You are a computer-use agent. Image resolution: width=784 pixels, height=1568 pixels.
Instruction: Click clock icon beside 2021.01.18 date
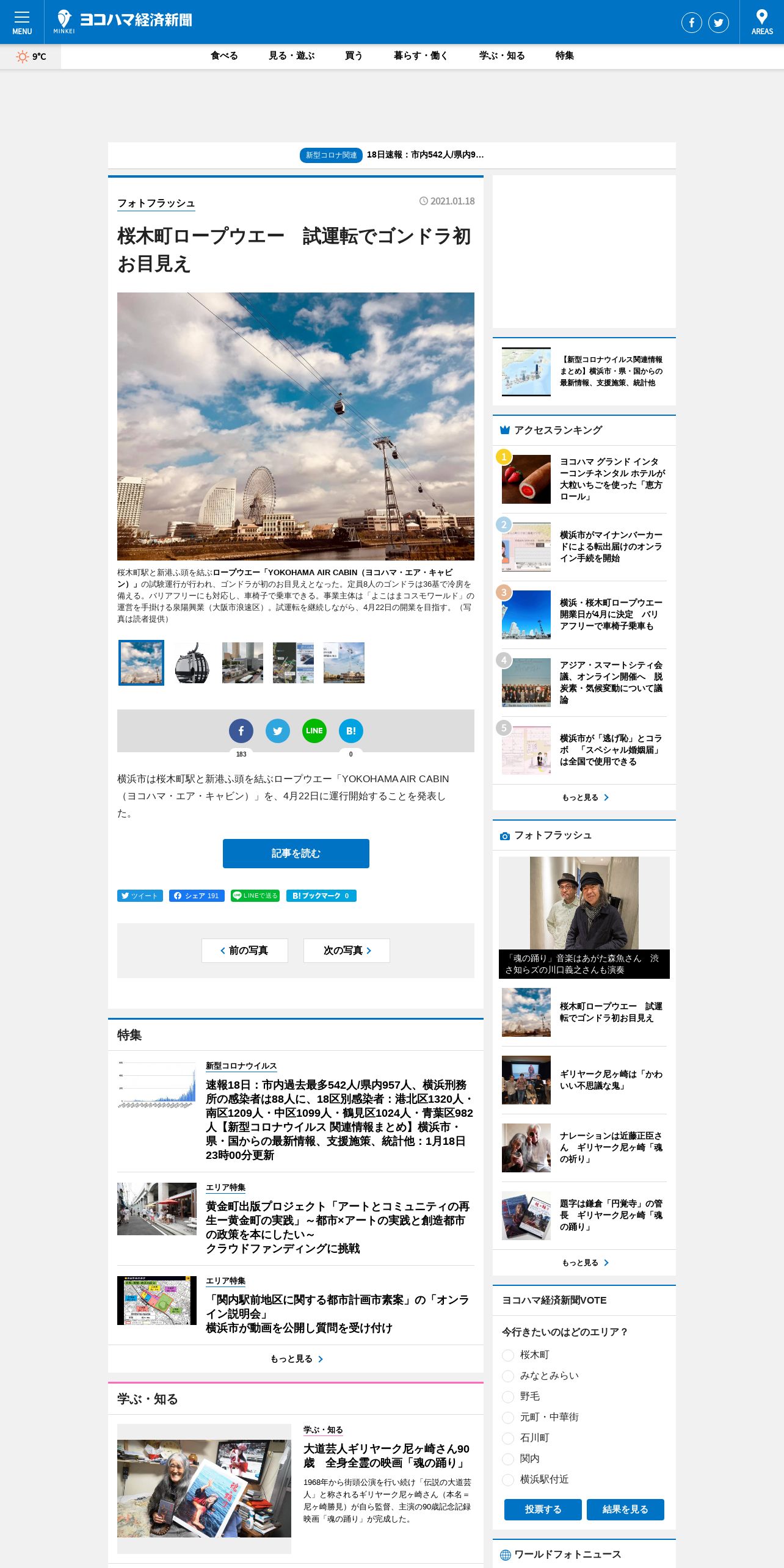point(423,201)
